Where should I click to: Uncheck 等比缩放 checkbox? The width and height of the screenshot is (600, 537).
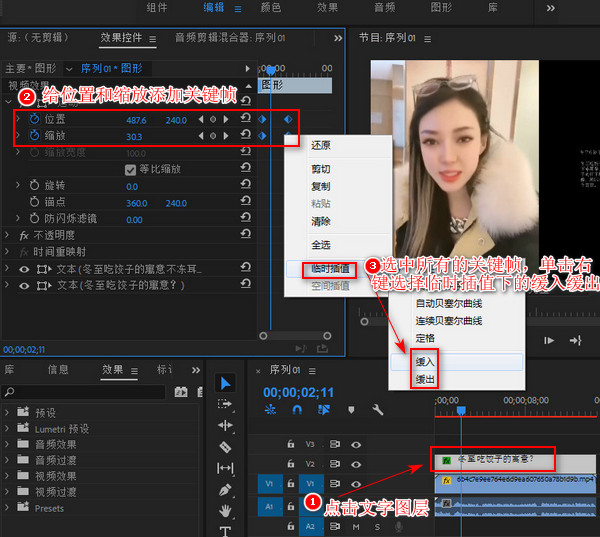point(130,170)
